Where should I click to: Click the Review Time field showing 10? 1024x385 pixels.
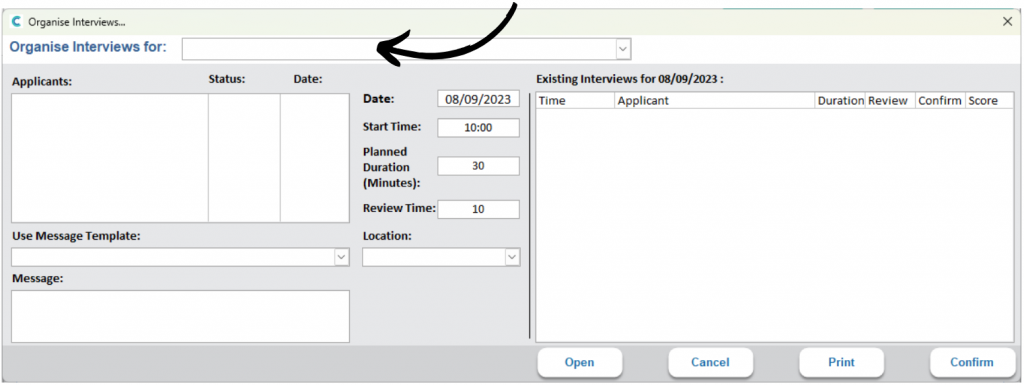pos(478,209)
